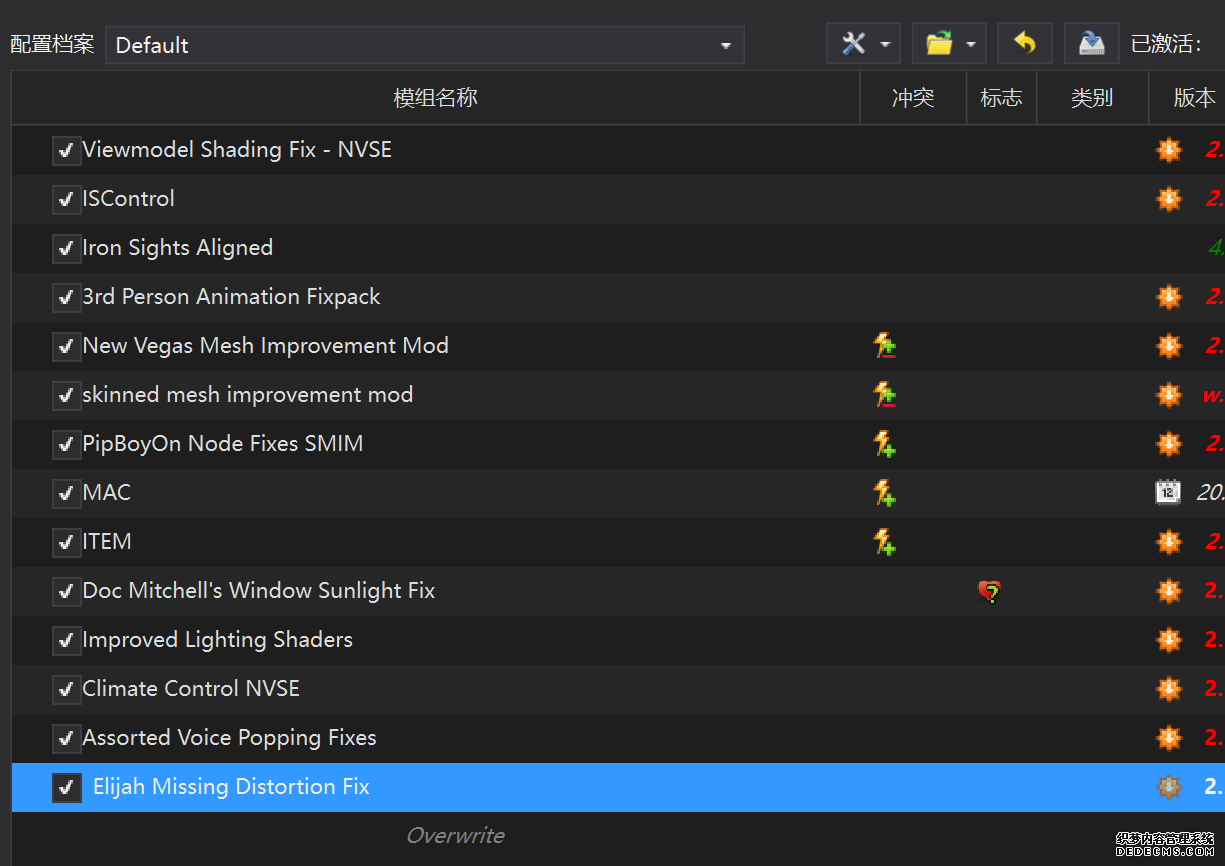Click the open folder icon in toolbar
This screenshot has height=866, width=1225.
pos(938,44)
